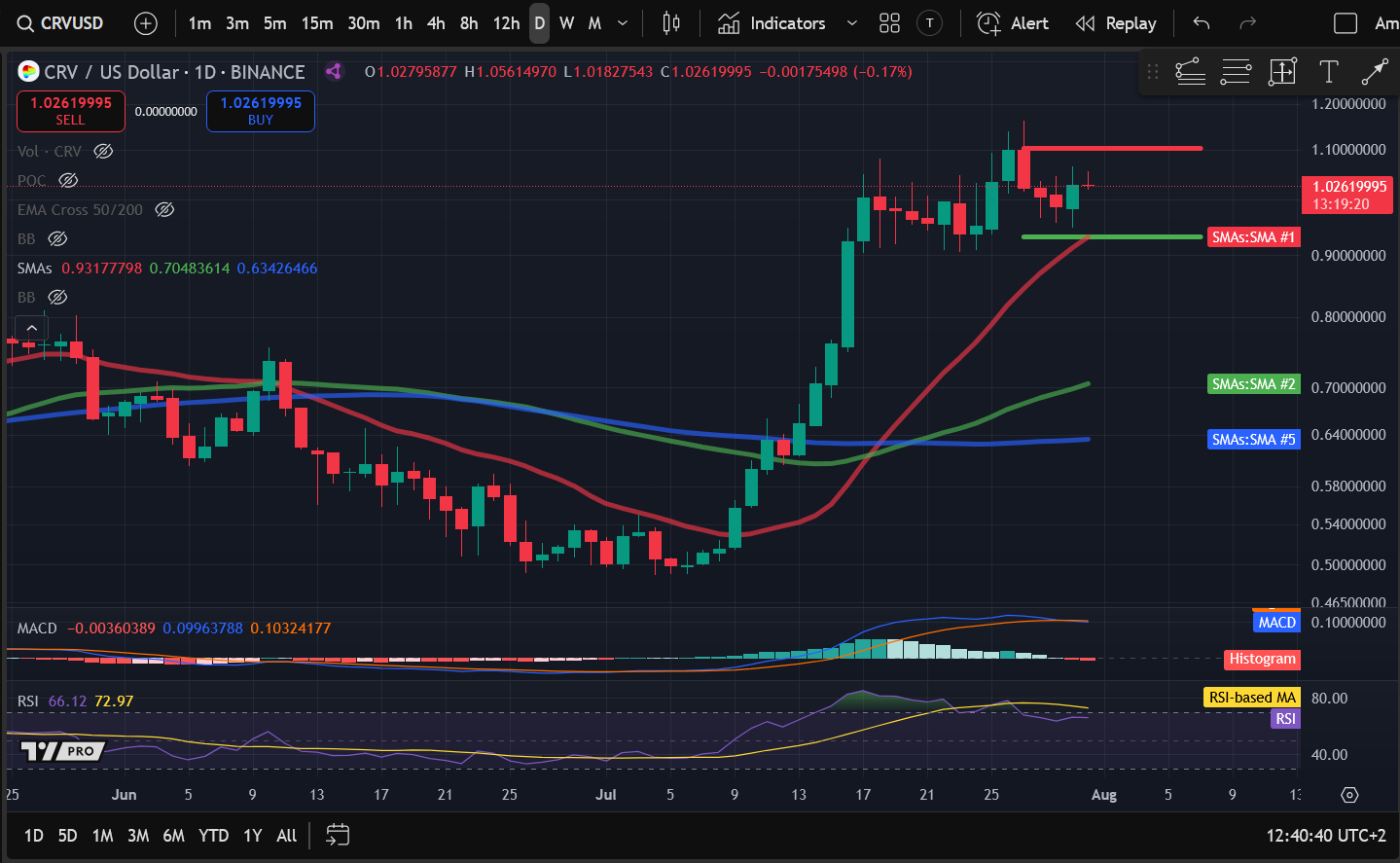This screenshot has height=863, width=1400.
Task: Open the Indicators dropdown chevron
Action: pyautogui.click(x=852, y=23)
